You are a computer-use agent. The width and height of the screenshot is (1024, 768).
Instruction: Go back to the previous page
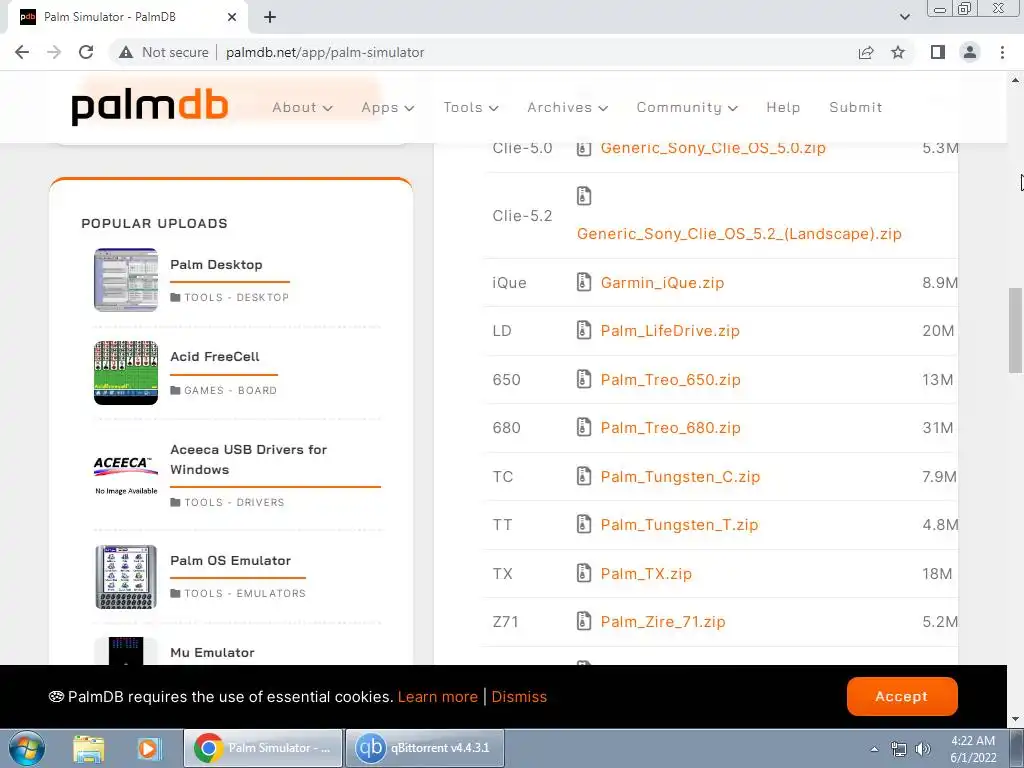(22, 52)
